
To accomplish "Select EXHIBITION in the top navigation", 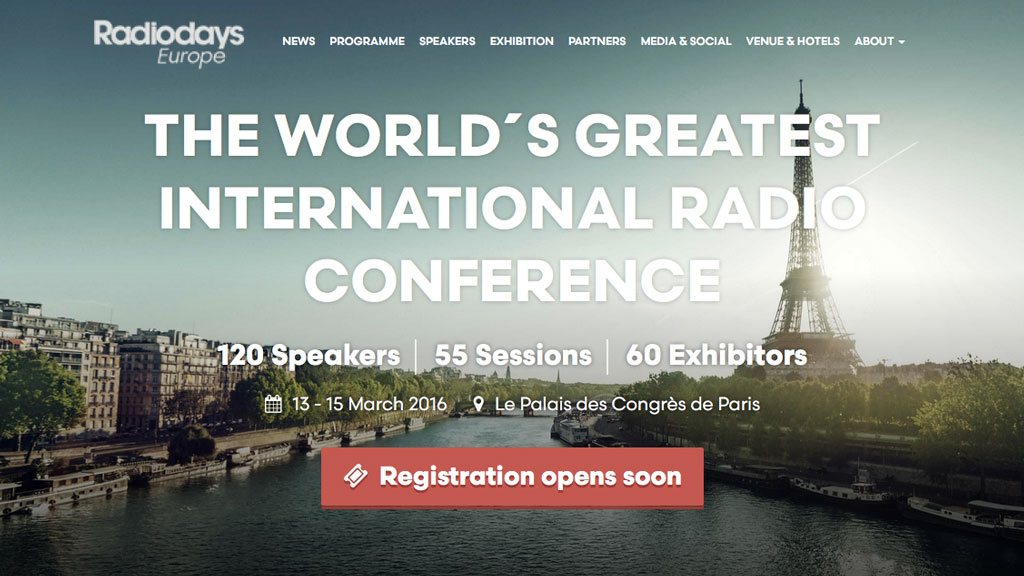I will 521,41.
